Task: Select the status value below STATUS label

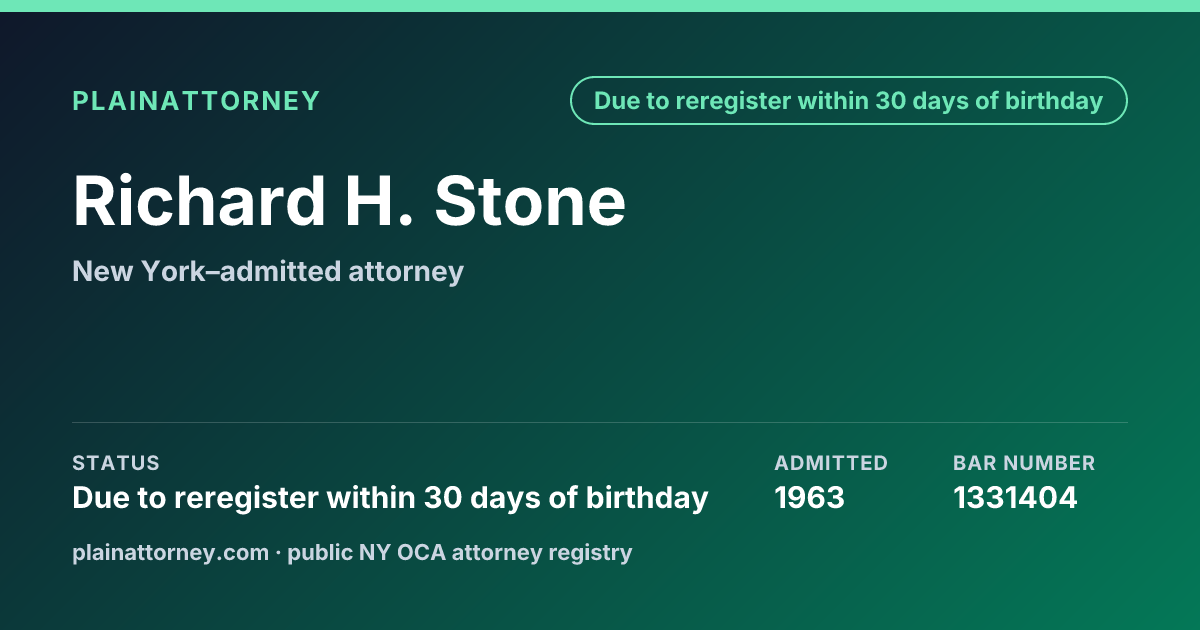Action: (390, 497)
